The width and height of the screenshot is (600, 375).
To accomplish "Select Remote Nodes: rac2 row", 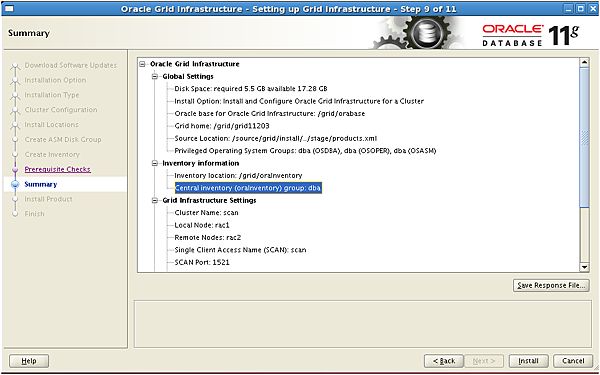I will [x=208, y=238].
